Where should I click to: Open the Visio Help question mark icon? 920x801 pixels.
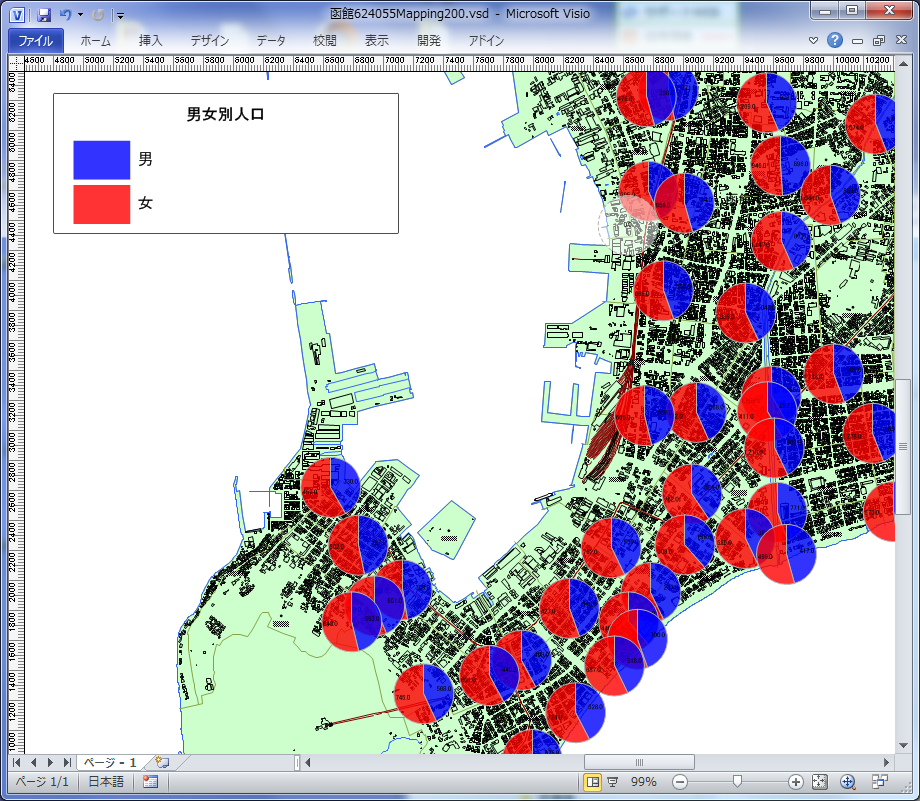tap(835, 41)
